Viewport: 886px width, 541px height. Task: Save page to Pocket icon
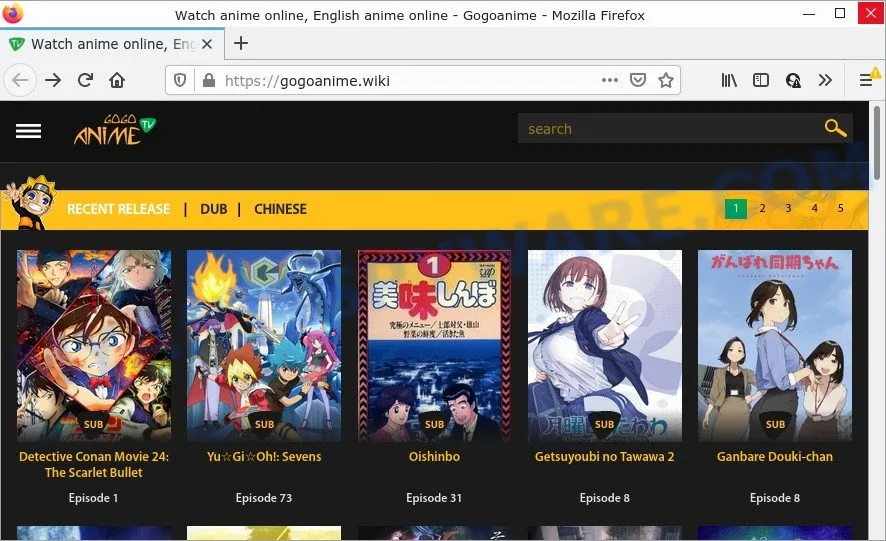(638, 80)
